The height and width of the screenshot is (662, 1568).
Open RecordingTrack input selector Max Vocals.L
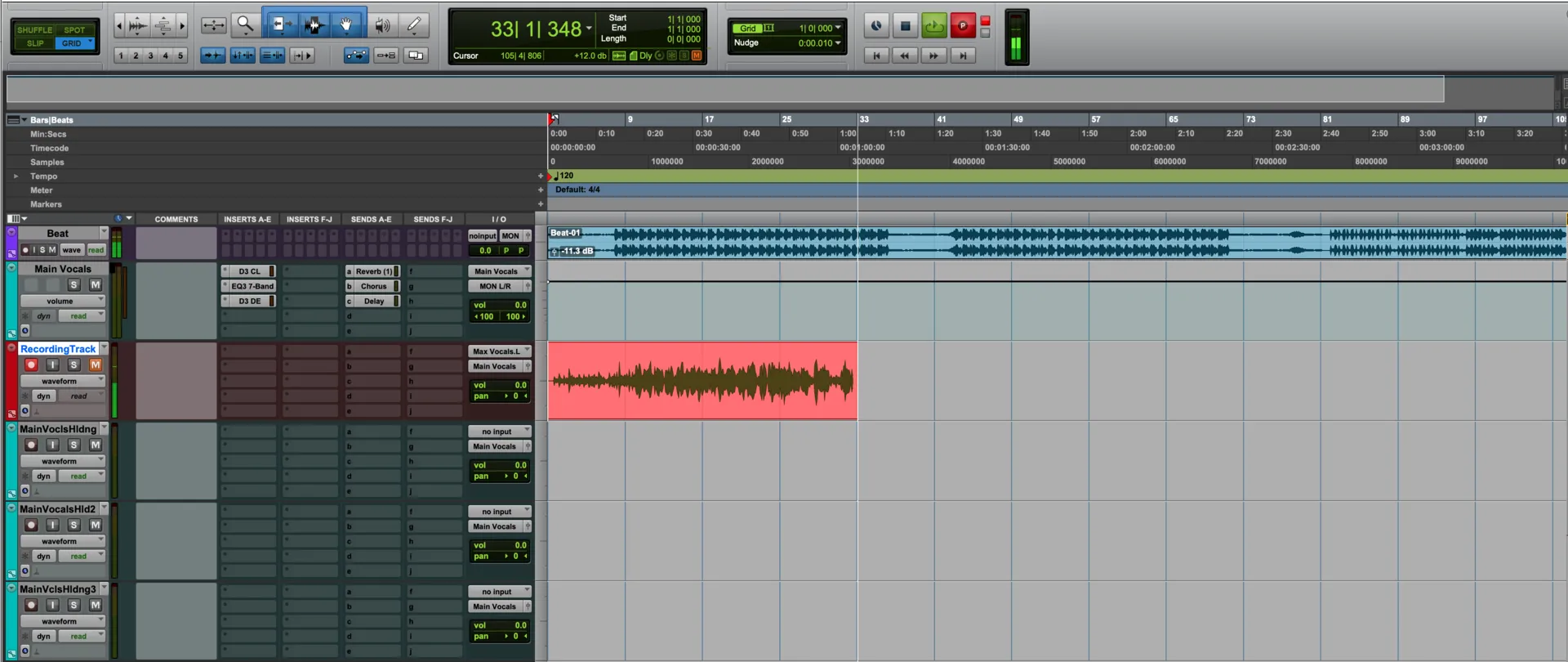coord(500,351)
